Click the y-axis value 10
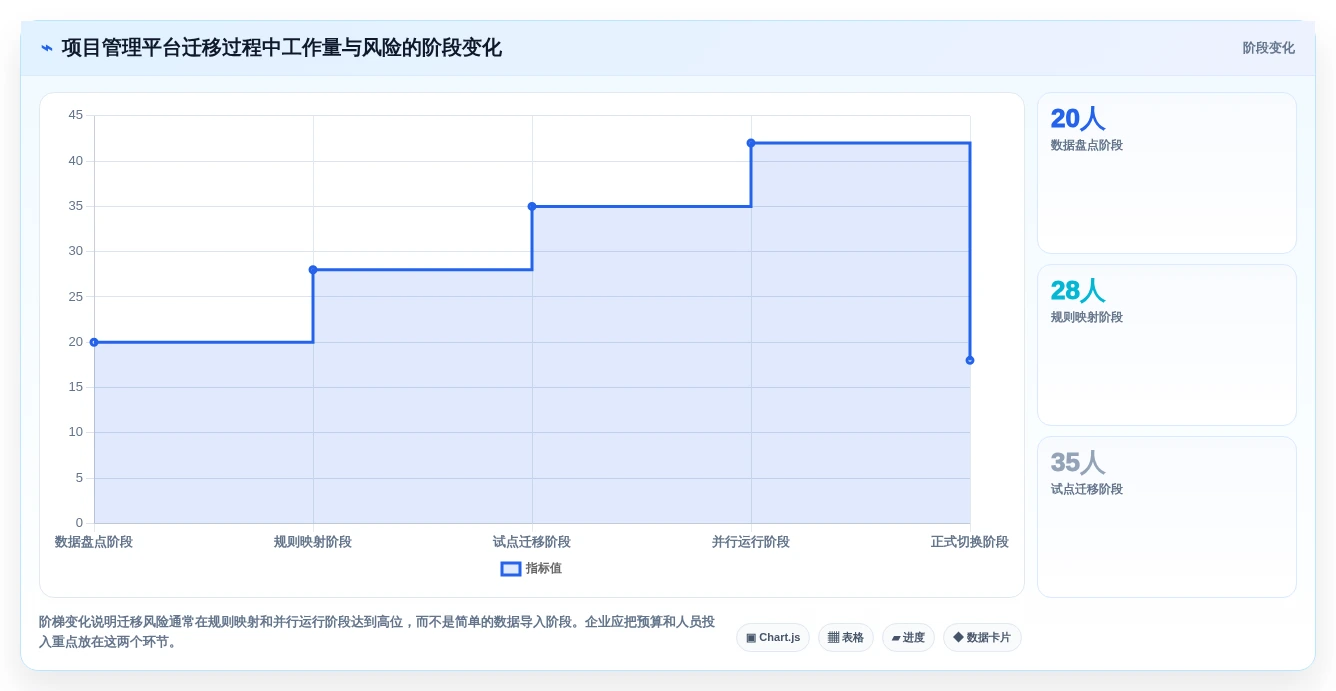 click(x=76, y=432)
